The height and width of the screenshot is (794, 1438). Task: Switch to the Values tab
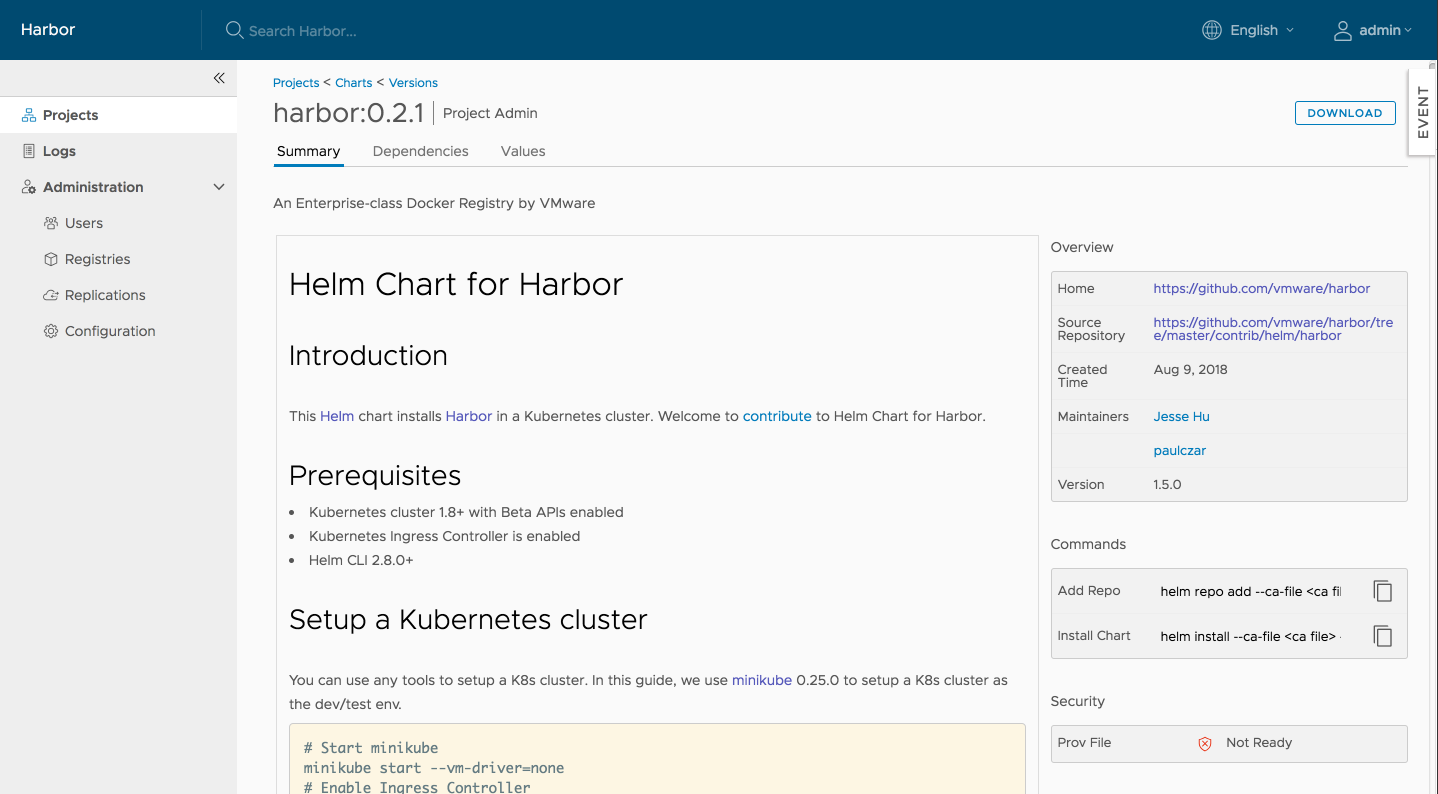(x=523, y=151)
